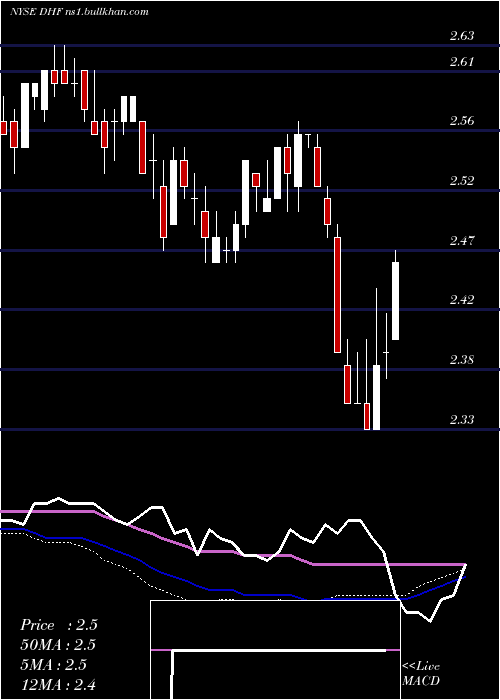500x700 pixels.
Task: Click the 2.33 price level label
Action: tap(462, 420)
